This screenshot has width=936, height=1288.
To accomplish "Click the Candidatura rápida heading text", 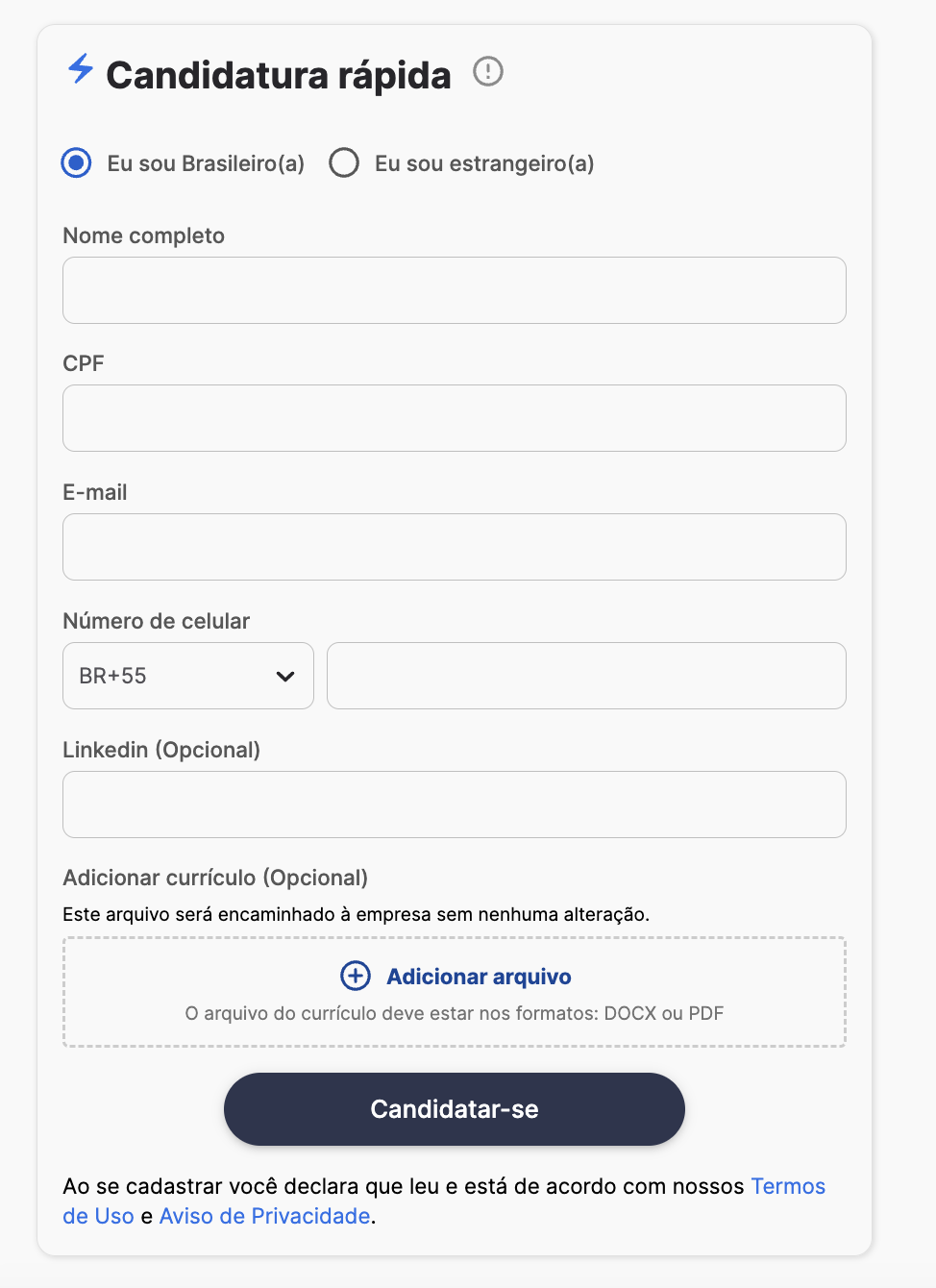I will tap(279, 75).
